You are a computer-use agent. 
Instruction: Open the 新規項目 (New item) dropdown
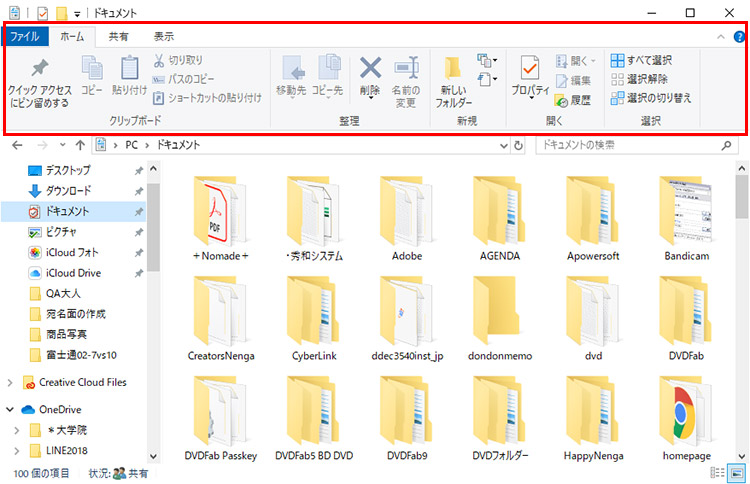[487, 61]
